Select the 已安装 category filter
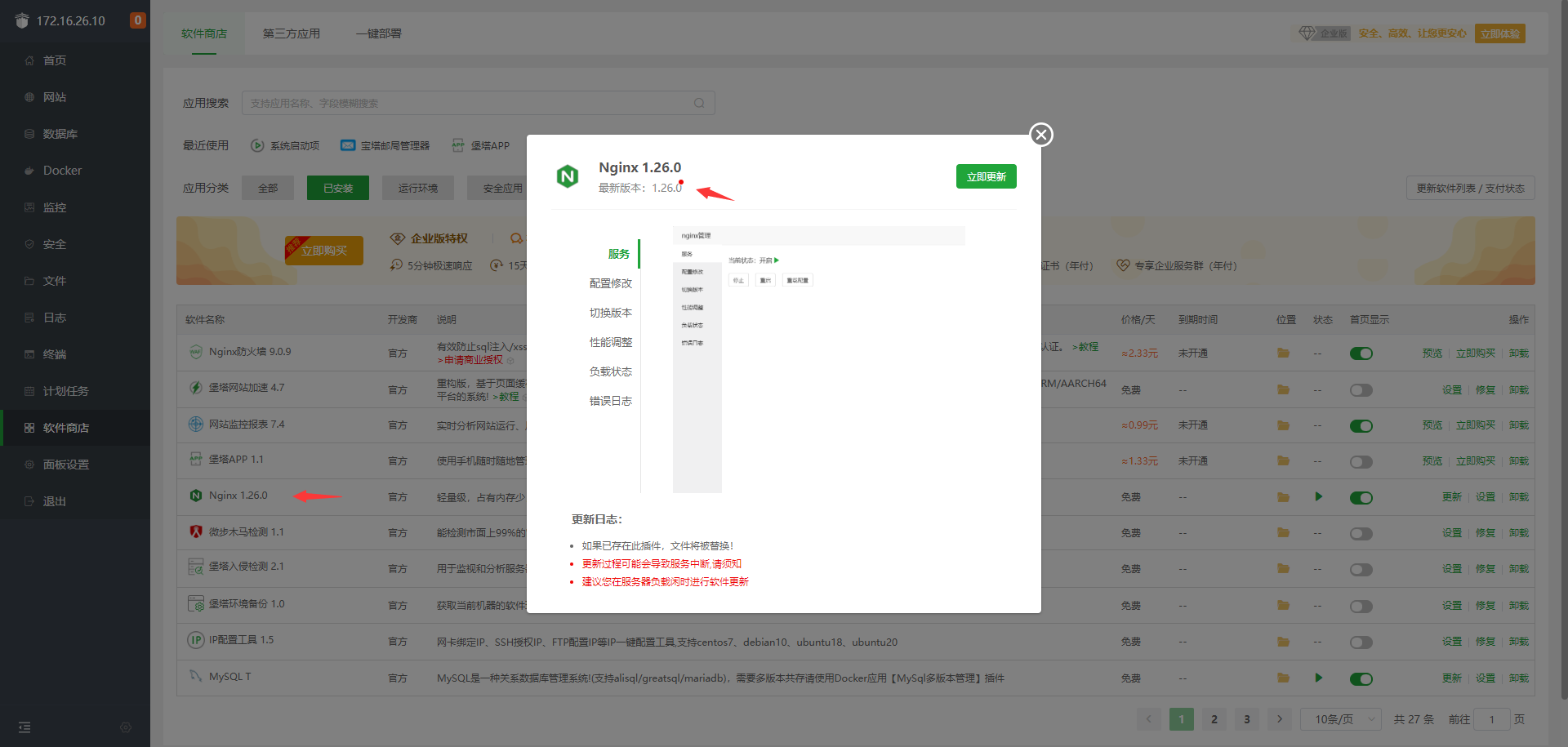Image resolution: width=1568 pixels, height=747 pixels. 338,188
